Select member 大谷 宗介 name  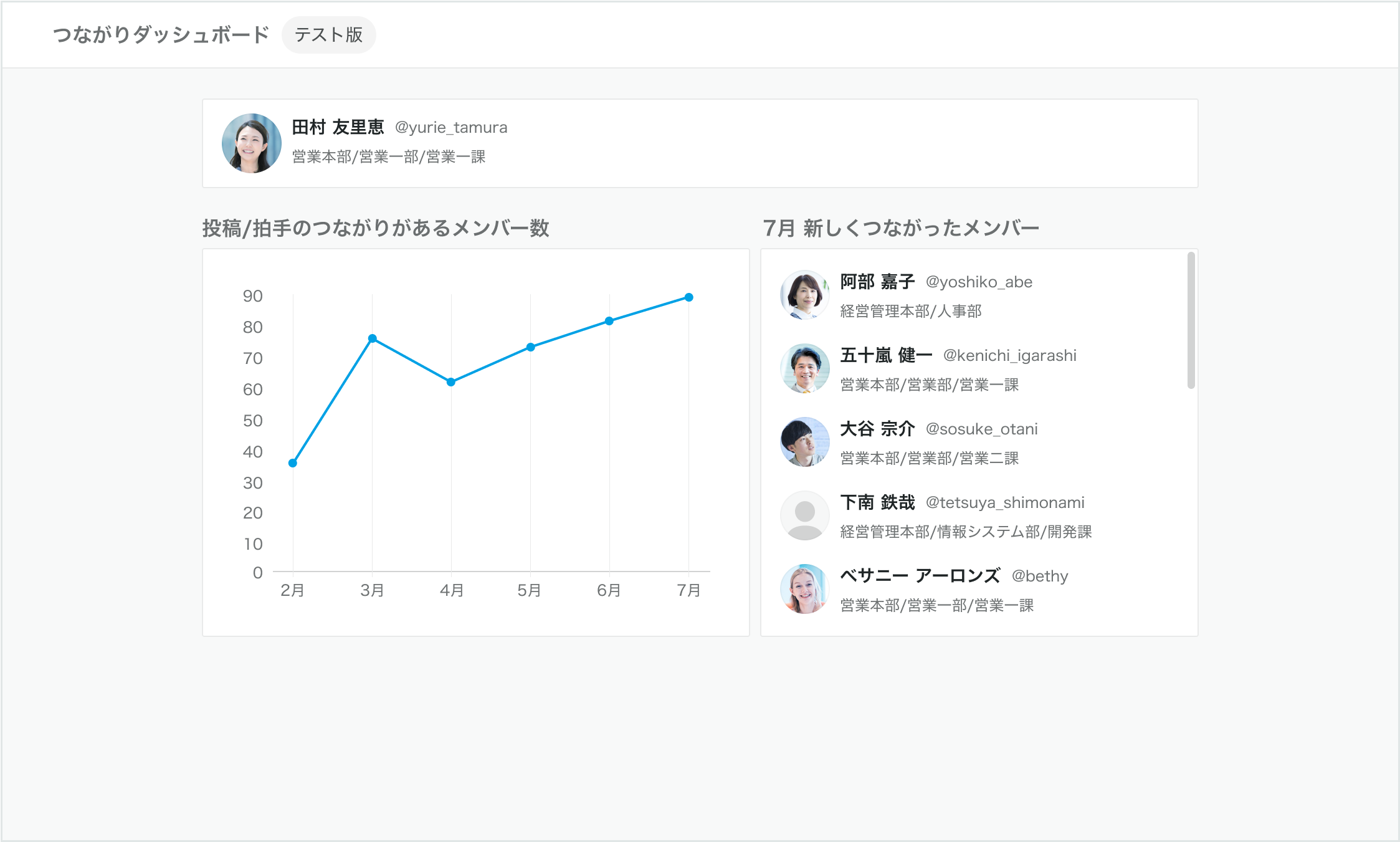click(877, 429)
